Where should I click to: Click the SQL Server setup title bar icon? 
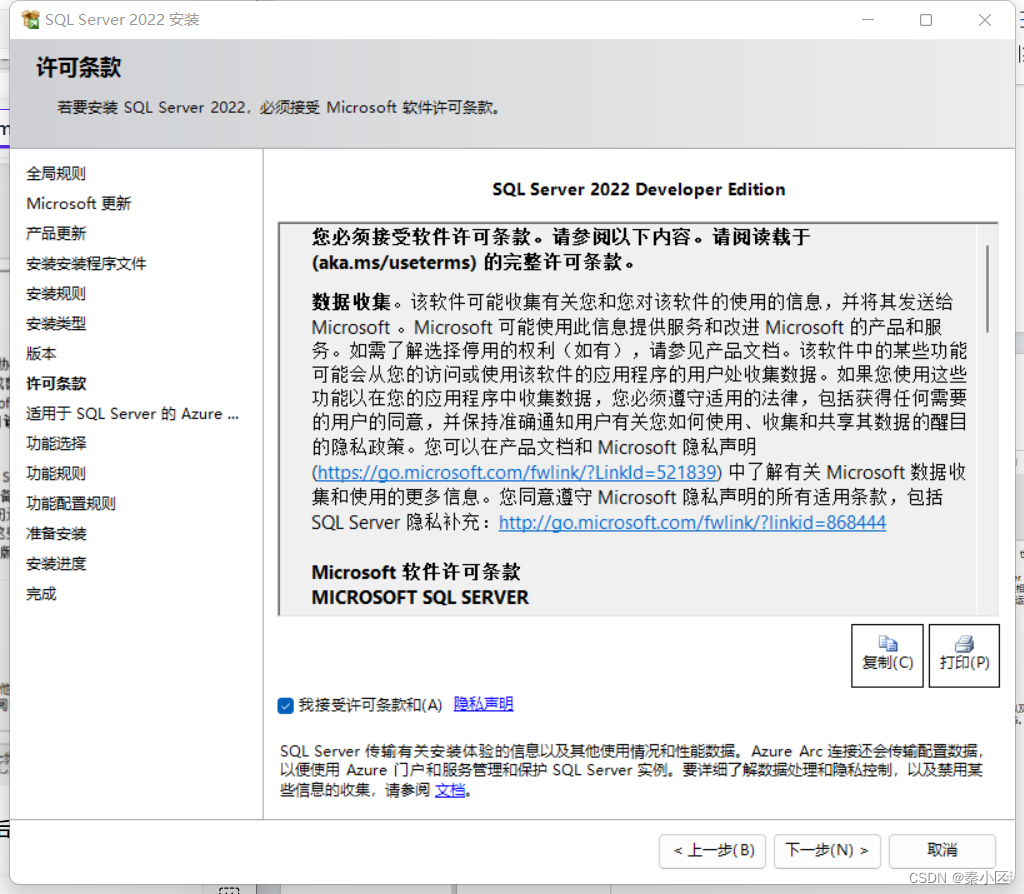30,20
